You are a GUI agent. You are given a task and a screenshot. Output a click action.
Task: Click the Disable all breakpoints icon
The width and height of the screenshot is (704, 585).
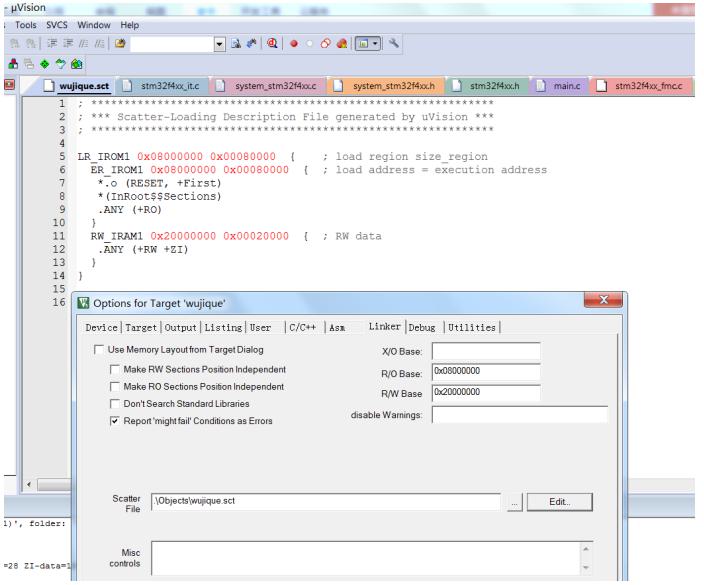[x=326, y=44]
